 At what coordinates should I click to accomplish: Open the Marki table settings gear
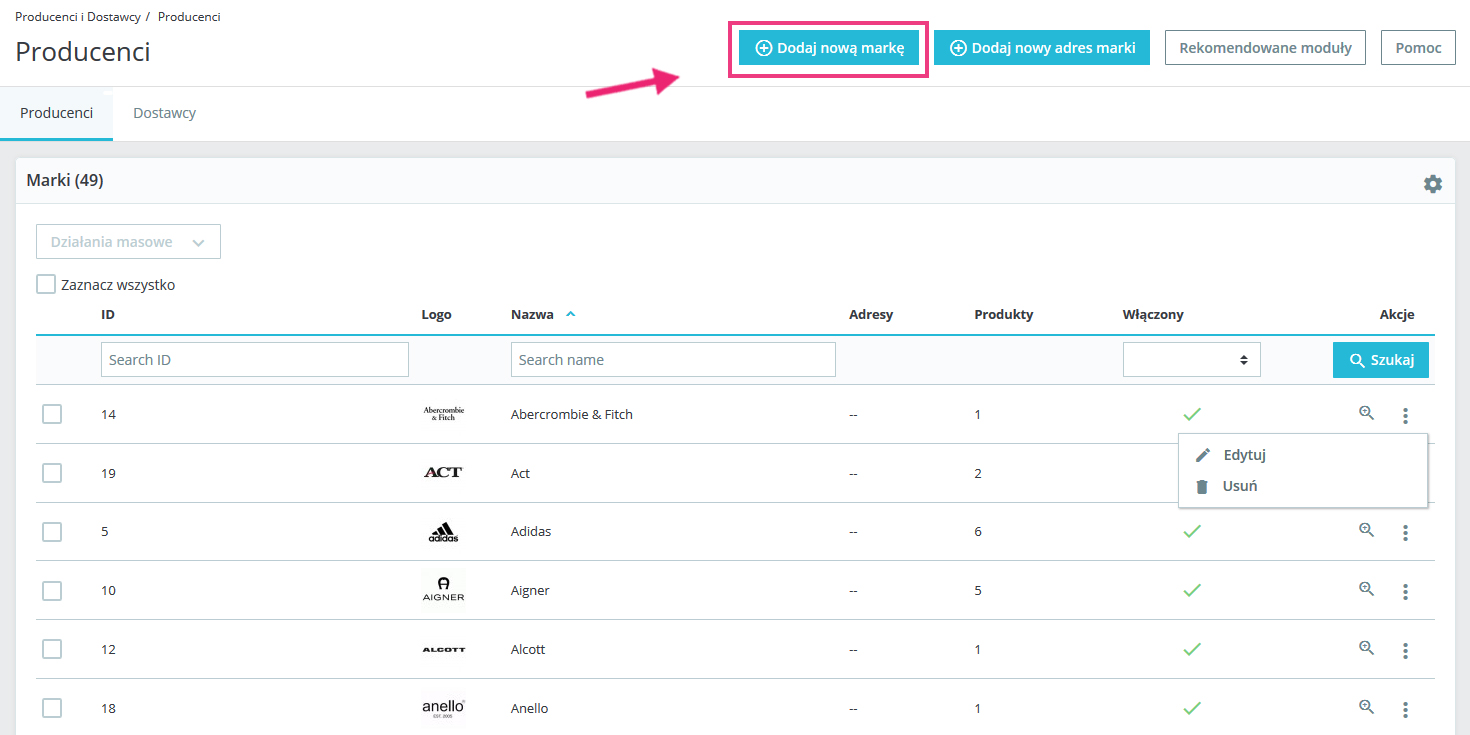pos(1432,184)
